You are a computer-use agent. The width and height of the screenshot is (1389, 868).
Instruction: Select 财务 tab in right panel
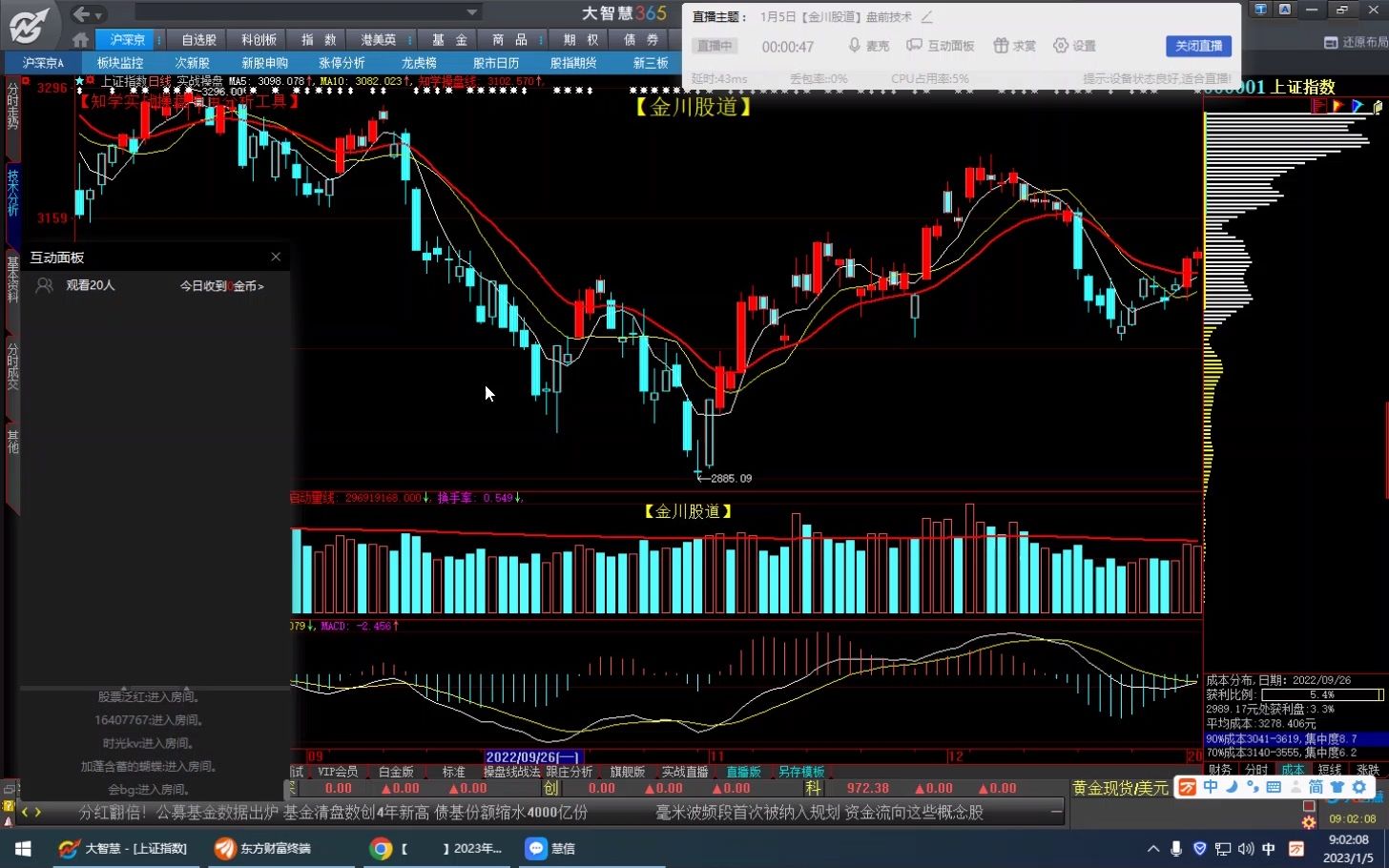click(x=1219, y=770)
